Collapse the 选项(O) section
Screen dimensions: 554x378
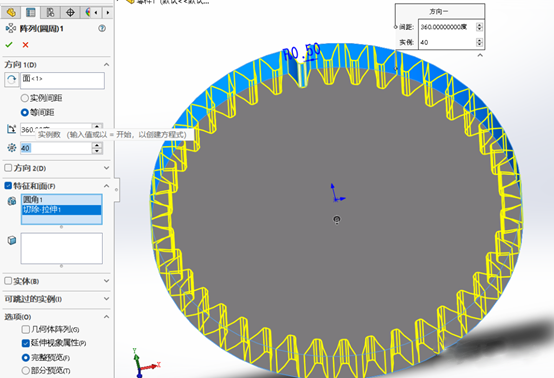click(x=106, y=317)
